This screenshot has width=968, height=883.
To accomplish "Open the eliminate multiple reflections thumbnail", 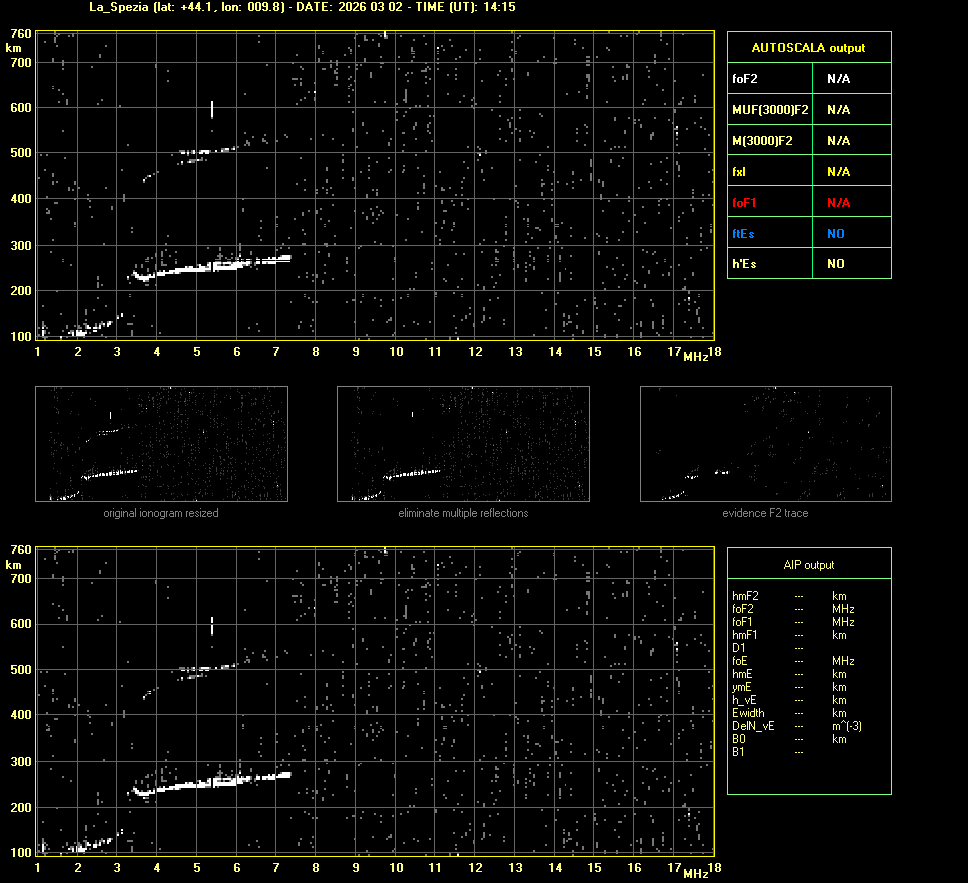I will [x=463, y=444].
